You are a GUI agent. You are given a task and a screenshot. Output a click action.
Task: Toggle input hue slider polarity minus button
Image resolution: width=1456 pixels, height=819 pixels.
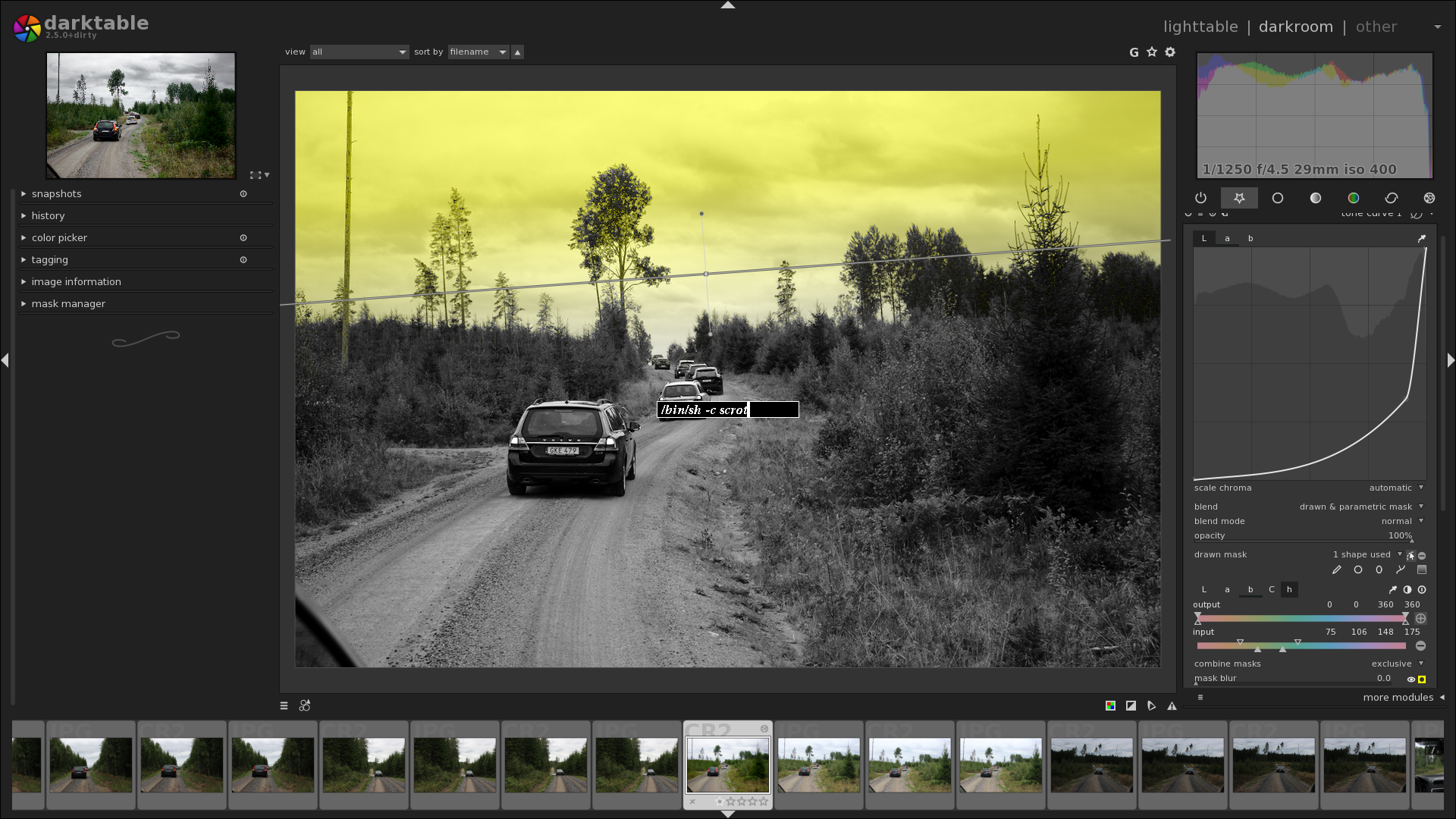pos(1420,646)
